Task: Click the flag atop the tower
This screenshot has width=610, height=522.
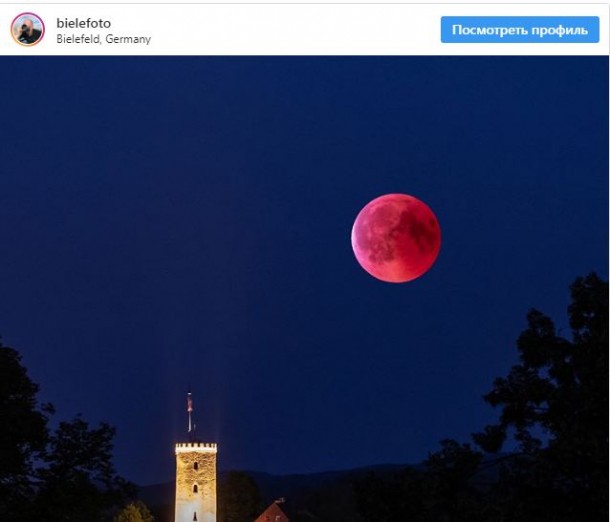Action: point(190,404)
